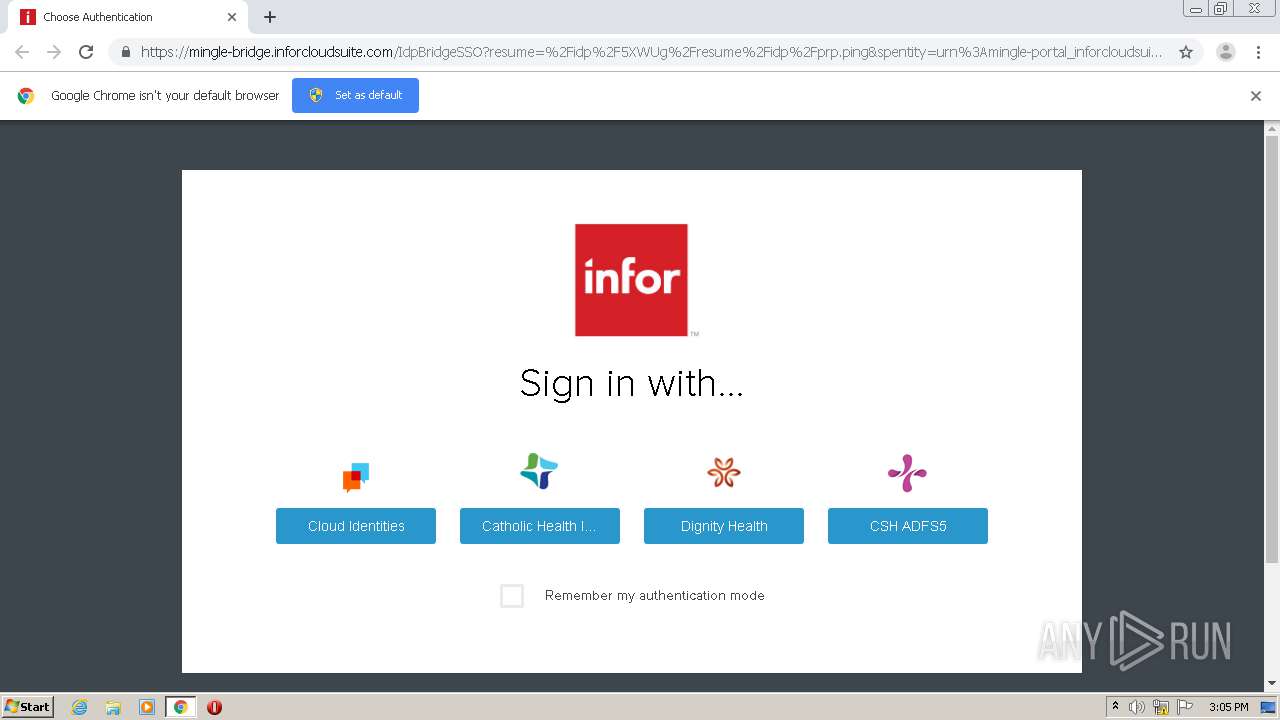
Task: Open the network tray icon
Action: [1161, 707]
